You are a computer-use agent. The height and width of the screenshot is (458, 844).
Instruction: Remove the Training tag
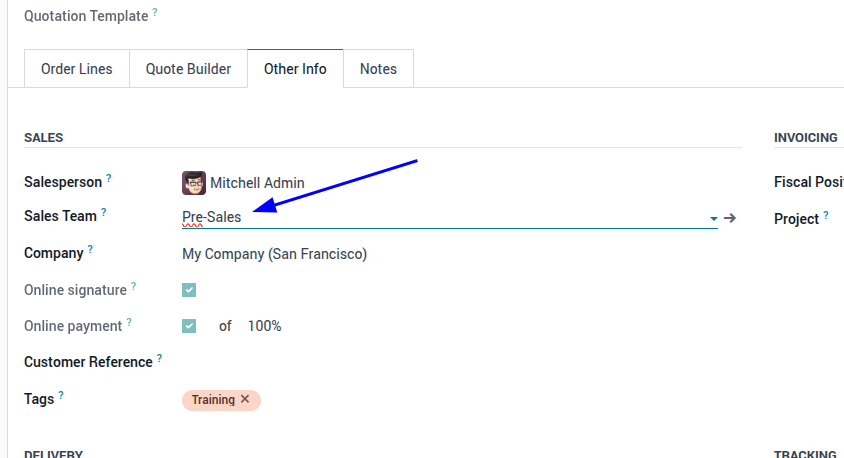point(245,399)
